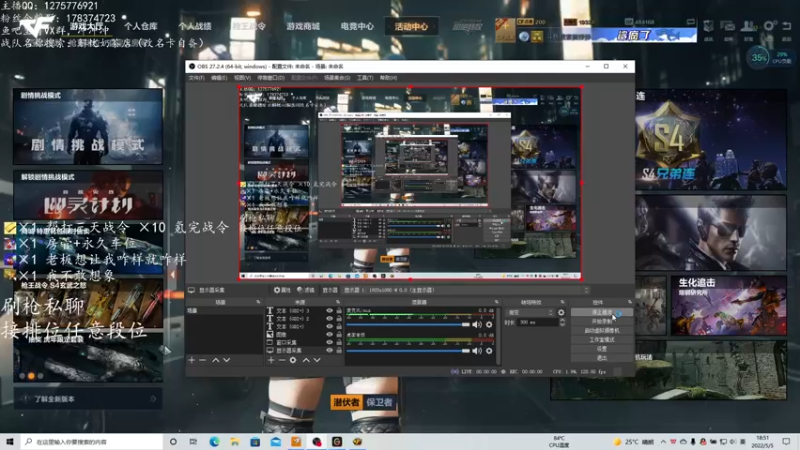Open the 显示器 monitor selection dropdown in source toolbar
800x450 pixels.
[x=466, y=290]
